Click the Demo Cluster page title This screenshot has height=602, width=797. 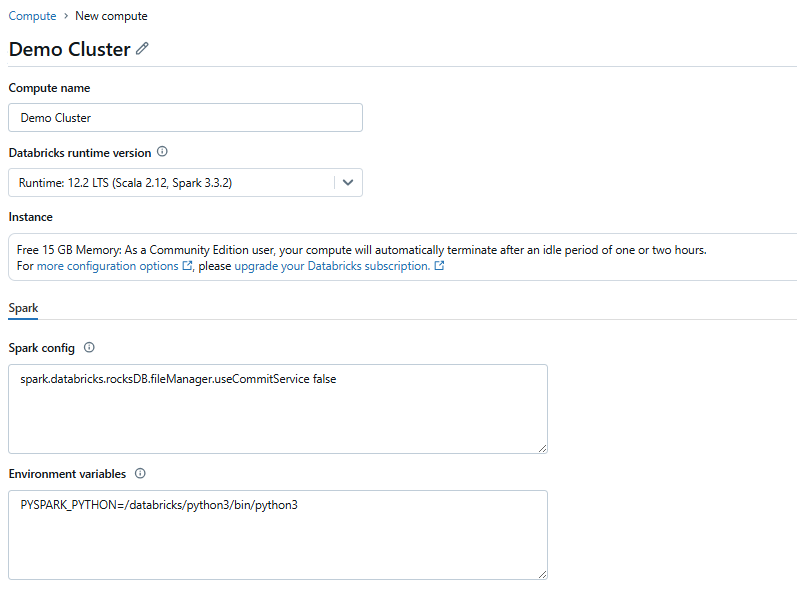tap(70, 49)
